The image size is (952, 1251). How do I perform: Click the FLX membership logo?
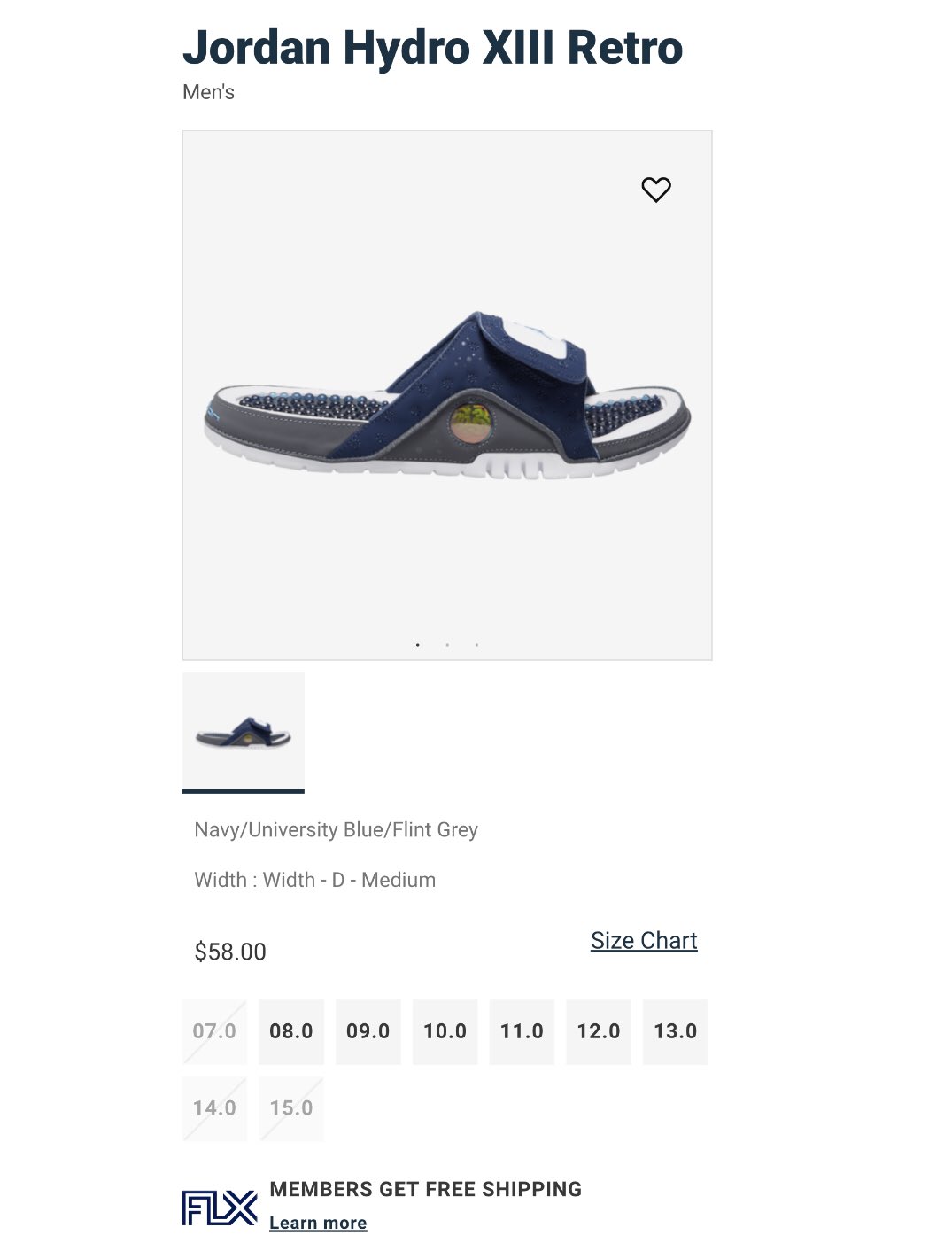point(220,1208)
